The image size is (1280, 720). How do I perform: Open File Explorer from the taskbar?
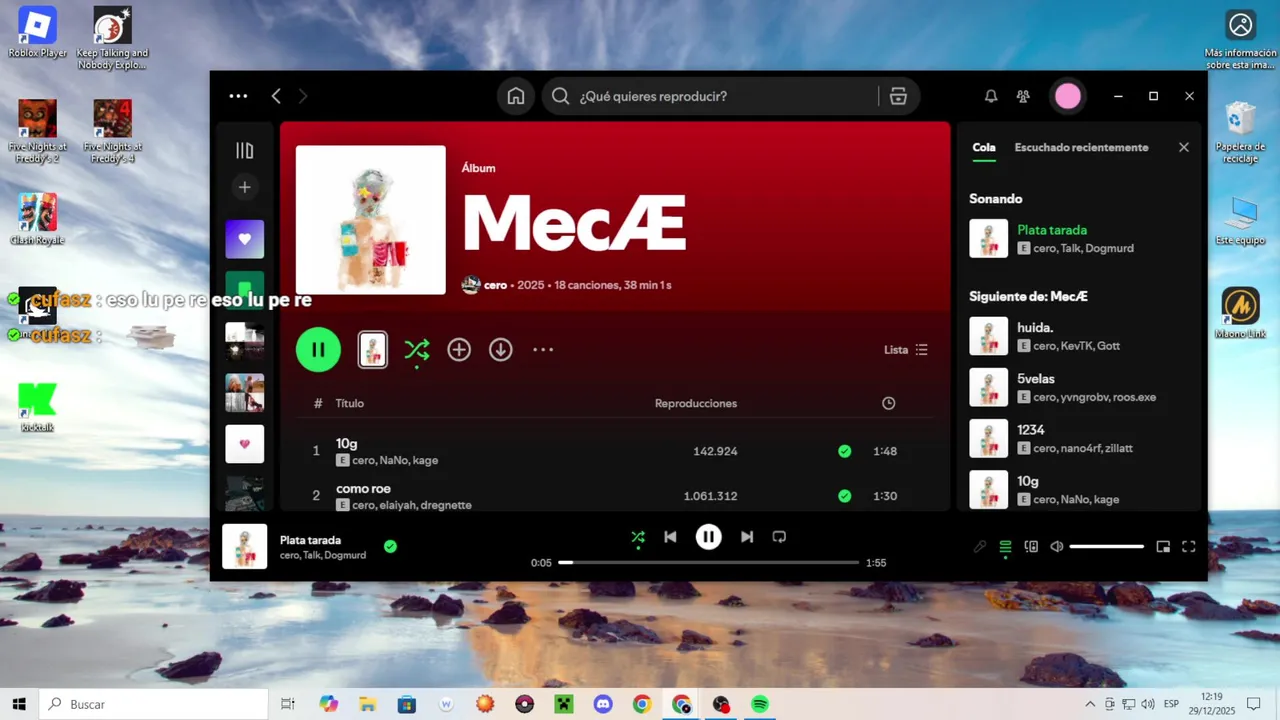coord(367,704)
